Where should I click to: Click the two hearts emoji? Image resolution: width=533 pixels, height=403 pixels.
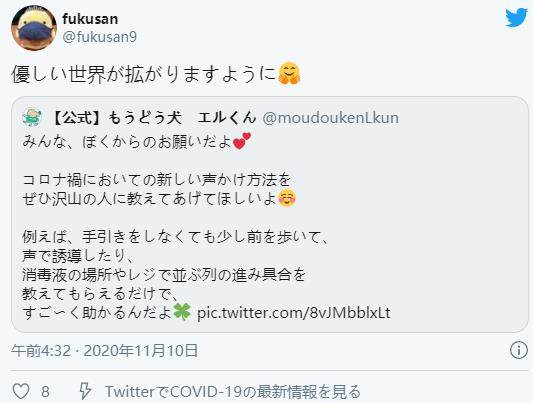242,141
